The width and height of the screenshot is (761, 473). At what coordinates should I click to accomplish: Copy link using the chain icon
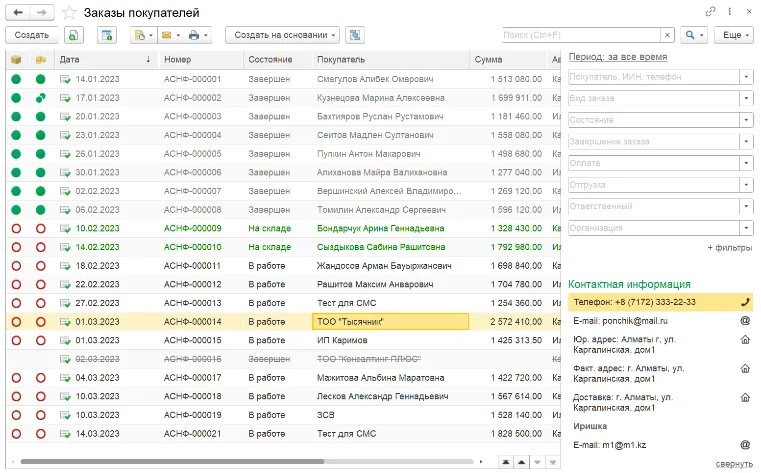tap(711, 11)
